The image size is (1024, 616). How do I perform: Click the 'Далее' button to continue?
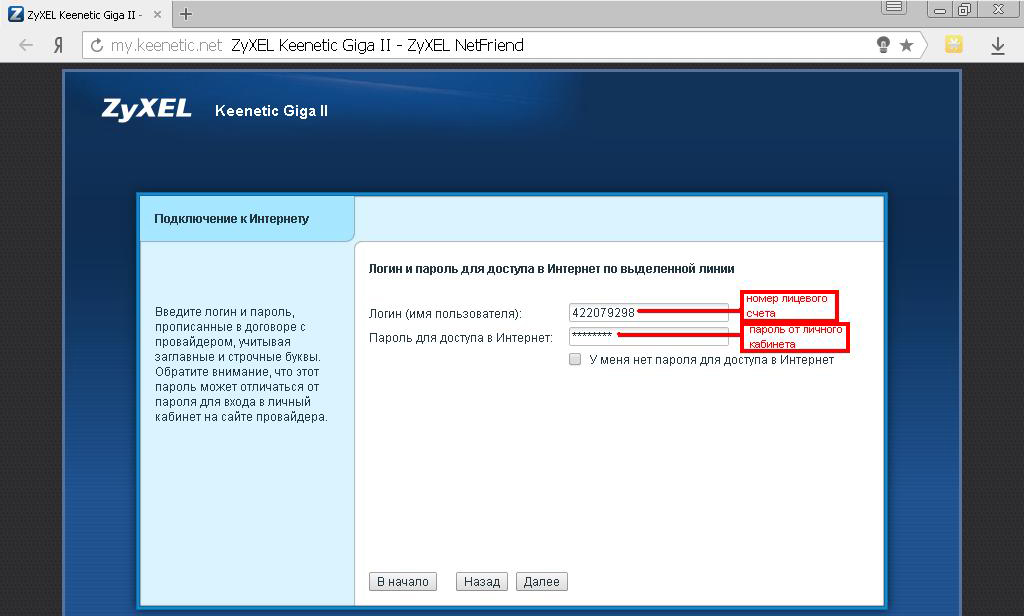click(542, 581)
